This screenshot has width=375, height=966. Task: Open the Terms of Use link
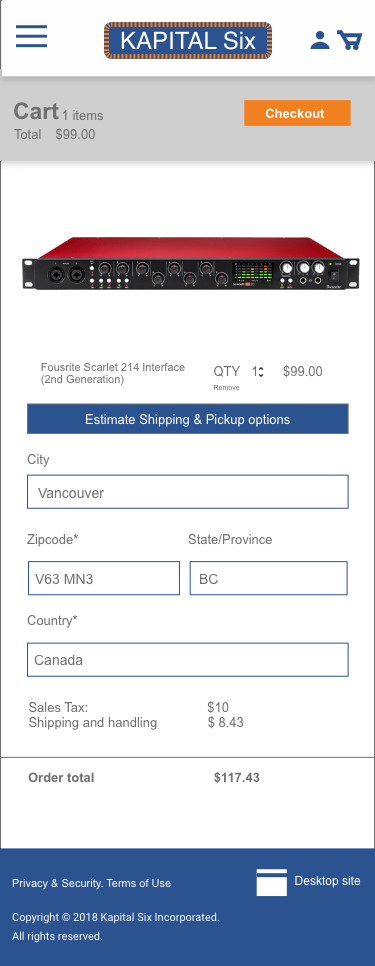click(x=139, y=883)
